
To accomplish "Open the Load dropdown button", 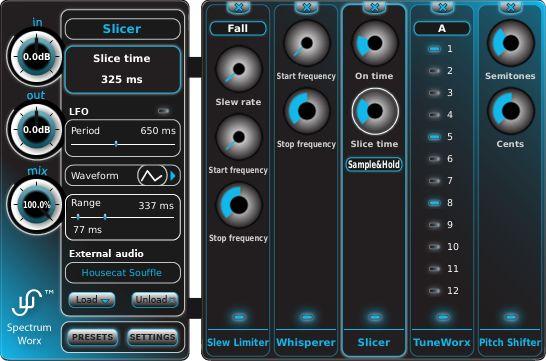I will pos(92,300).
